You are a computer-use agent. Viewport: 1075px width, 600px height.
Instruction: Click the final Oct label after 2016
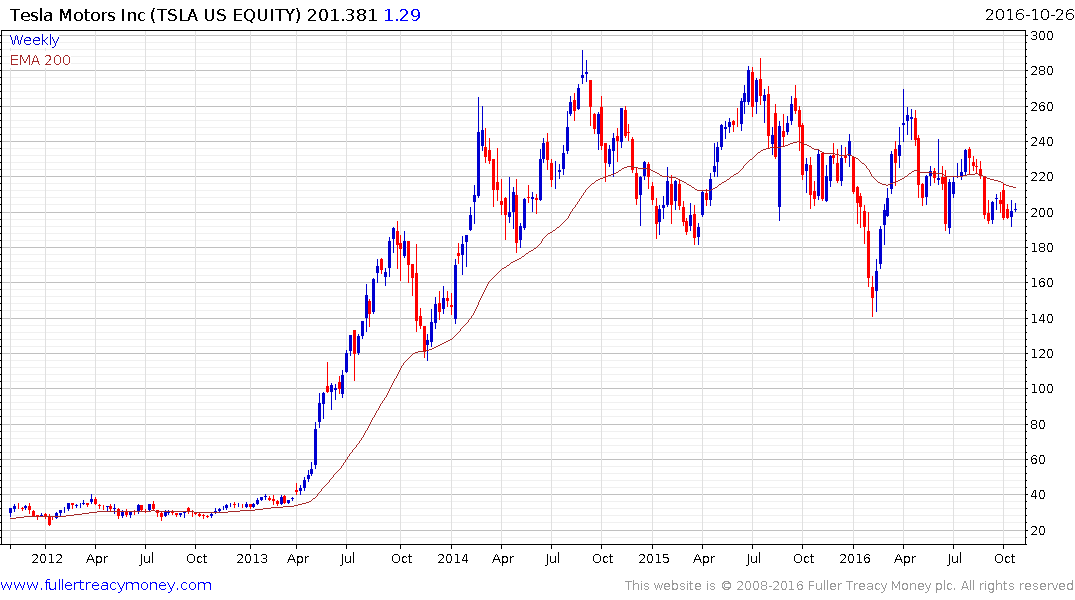1004,558
